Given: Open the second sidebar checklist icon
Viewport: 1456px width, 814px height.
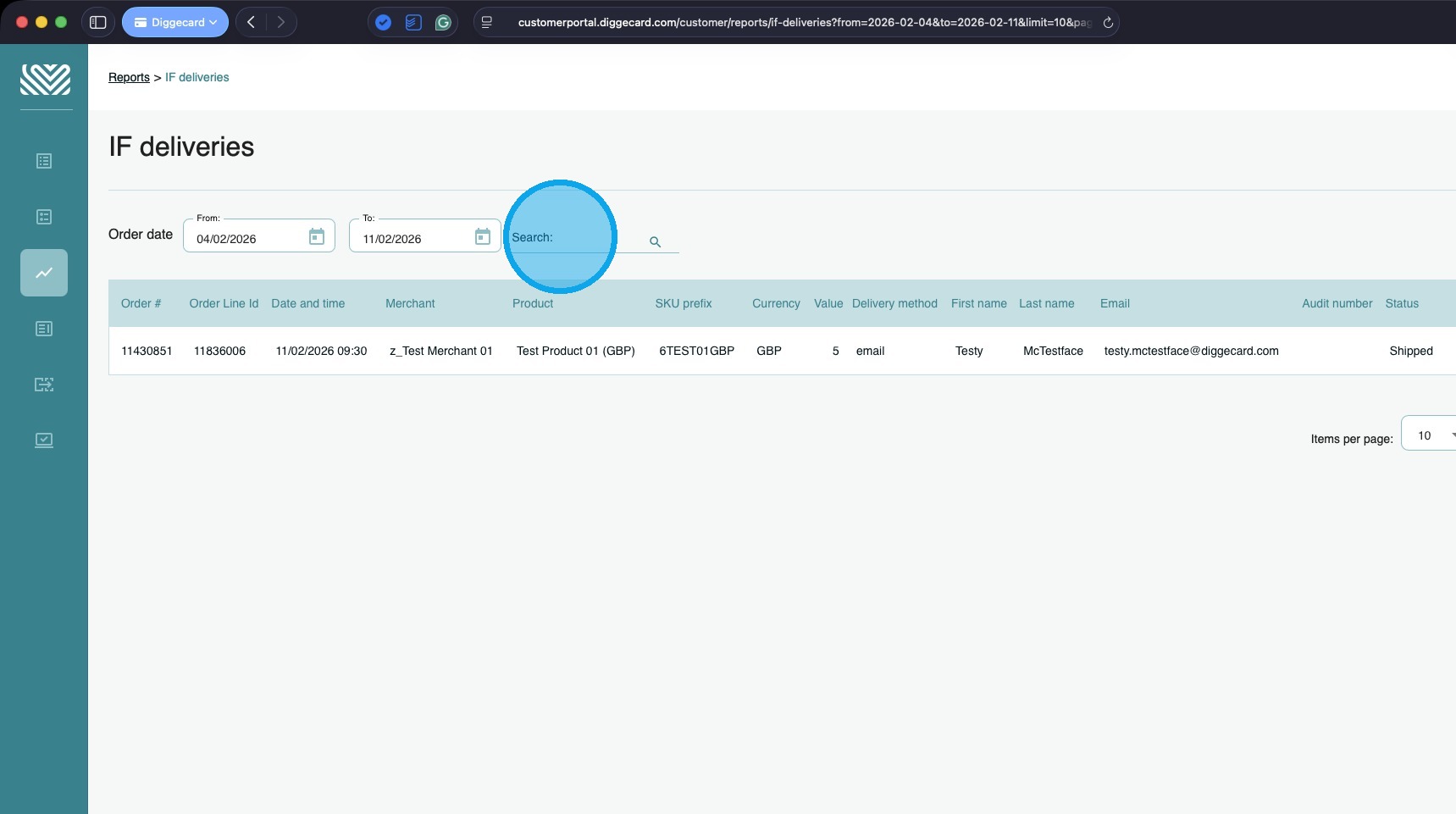Looking at the screenshot, I should pos(44,217).
